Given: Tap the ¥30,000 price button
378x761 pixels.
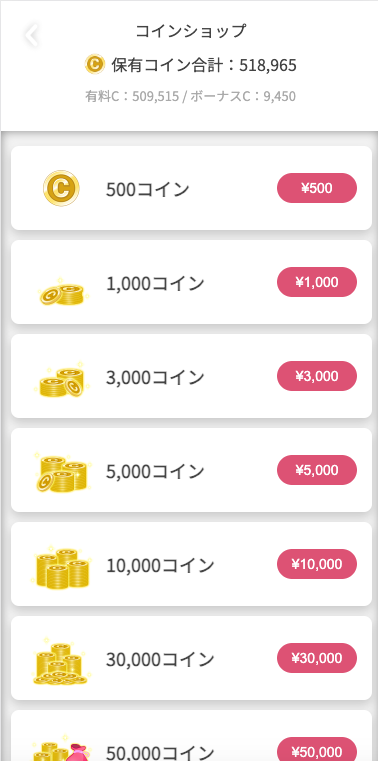Looking at the screenshot, I should 317,658.
